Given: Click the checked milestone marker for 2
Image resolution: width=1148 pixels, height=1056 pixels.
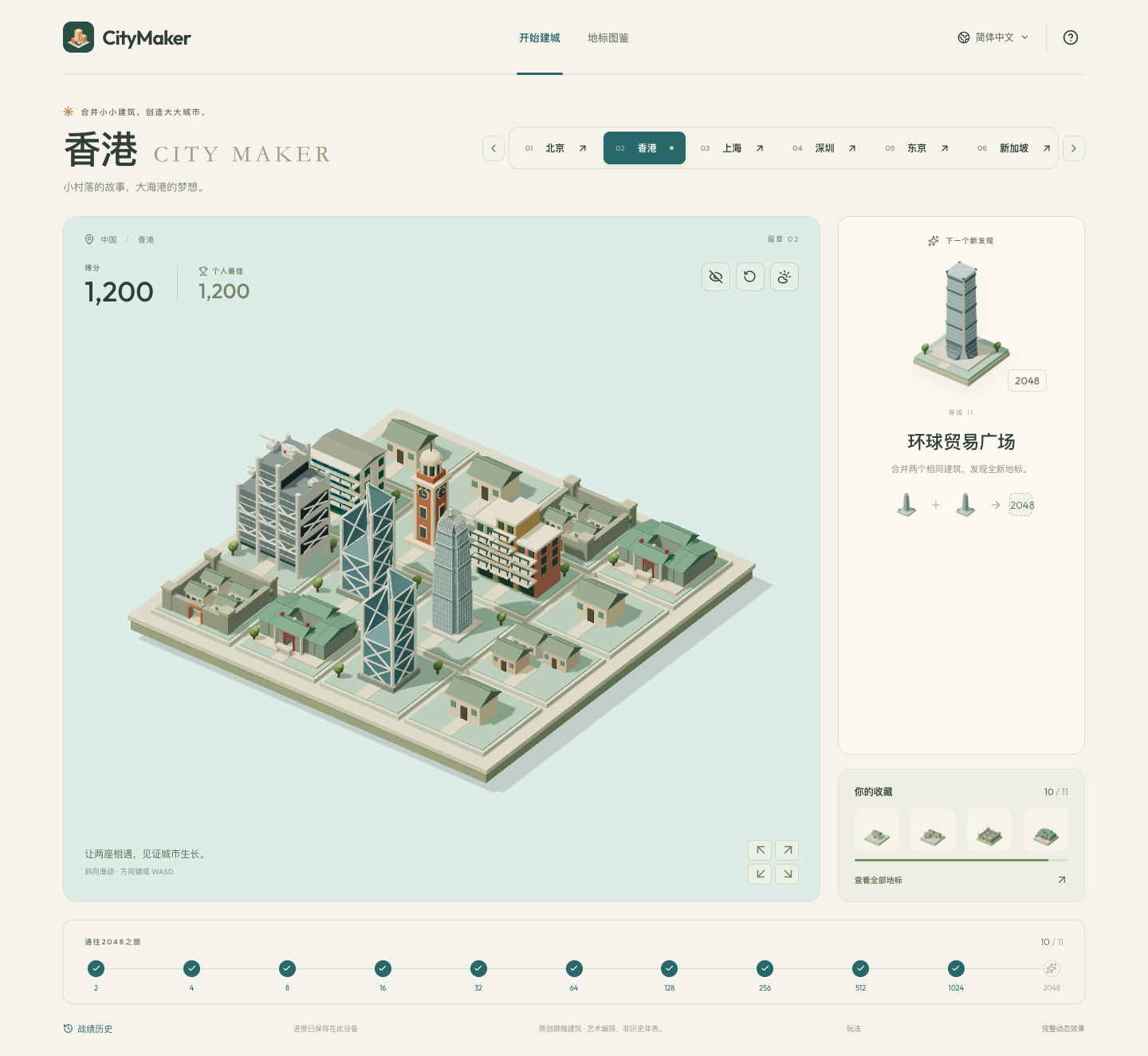Looking at the screenshot, I should (96, 968).
